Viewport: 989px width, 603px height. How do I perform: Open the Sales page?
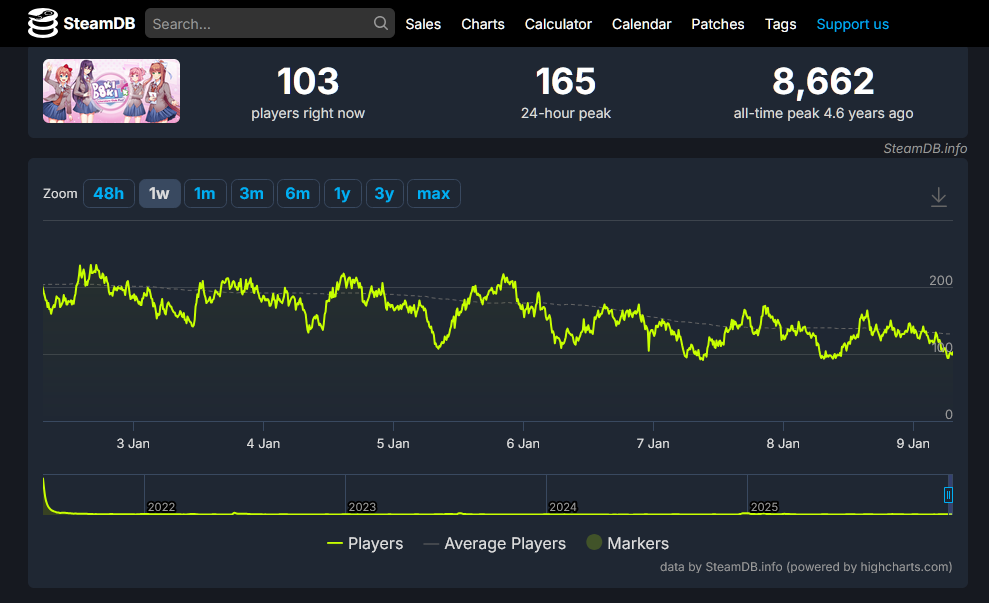coord(423,24)
